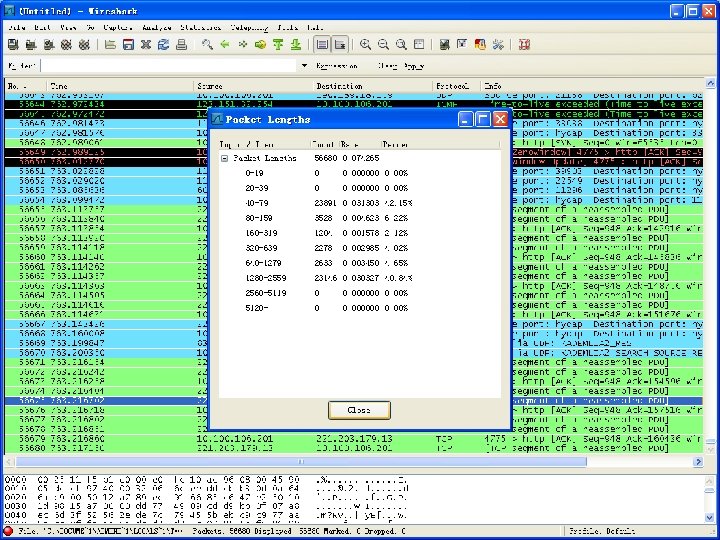Click the Apply filter button

click(x=414, y=66)
